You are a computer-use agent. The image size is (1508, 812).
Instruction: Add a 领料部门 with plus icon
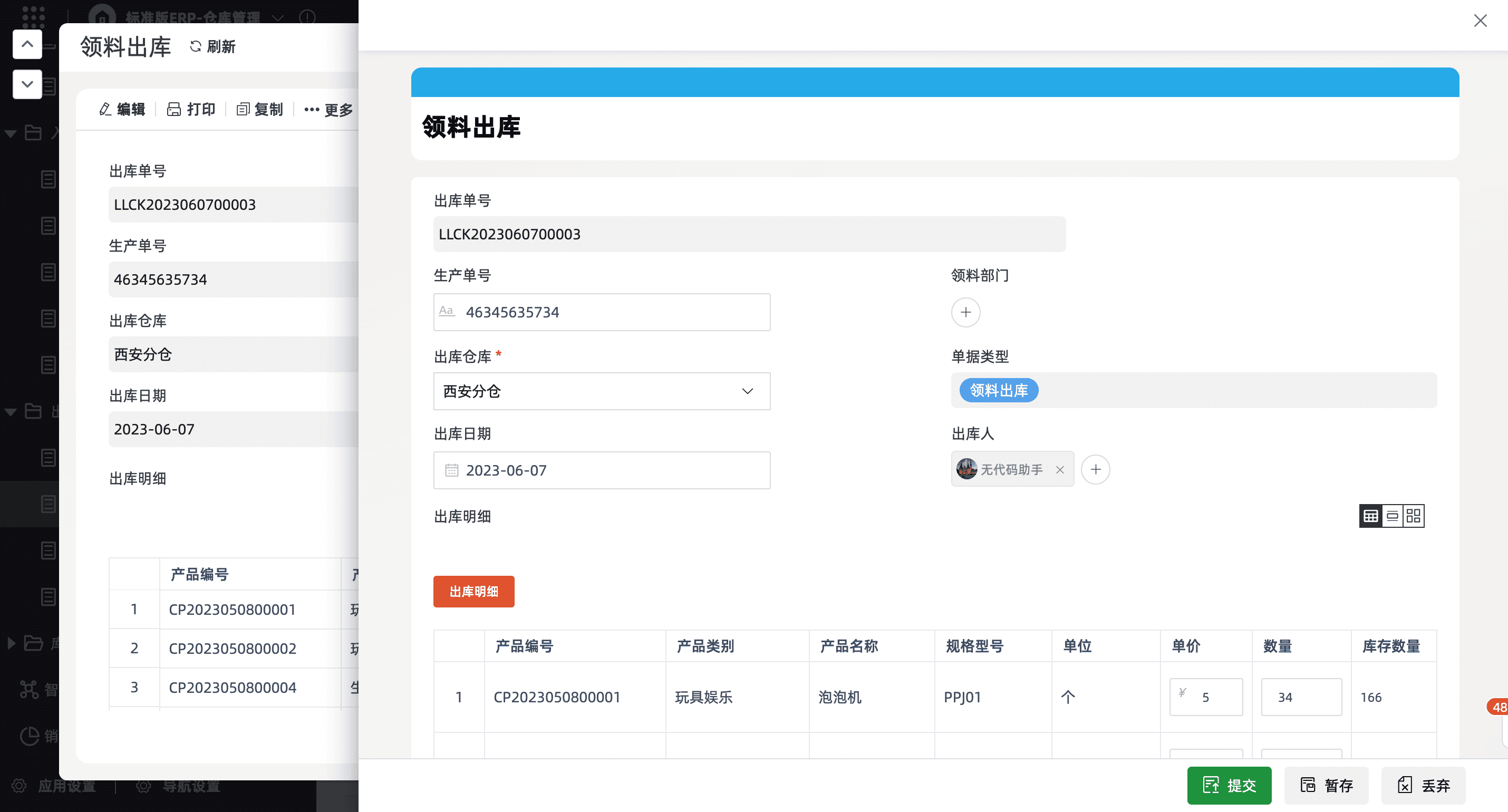tap(965, 312)
